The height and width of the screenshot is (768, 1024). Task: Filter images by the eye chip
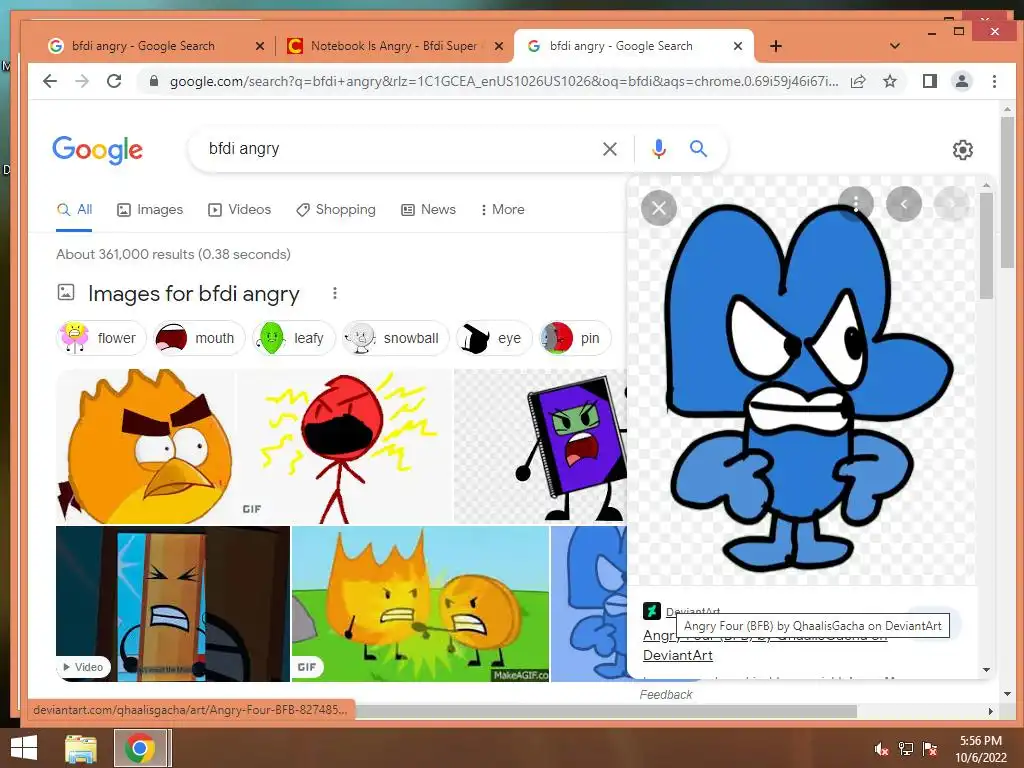point(494,338)
